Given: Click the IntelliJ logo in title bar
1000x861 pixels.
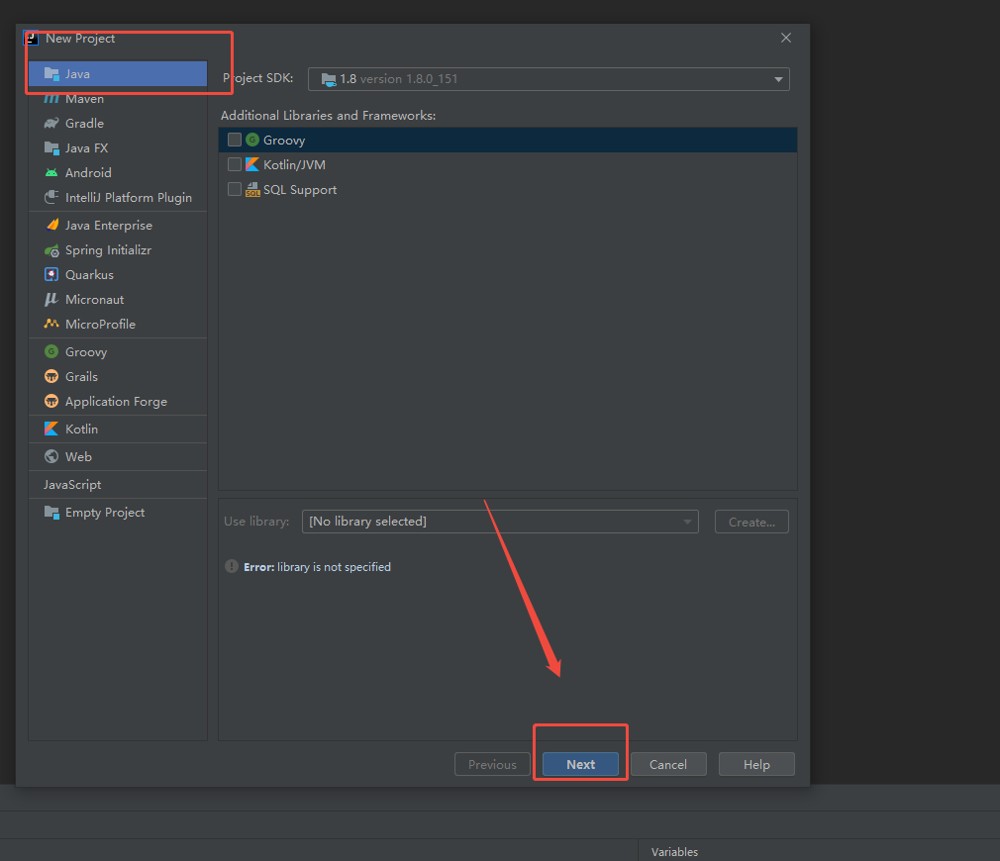Looking at the screenshot, I should click(x=31, y=38).
